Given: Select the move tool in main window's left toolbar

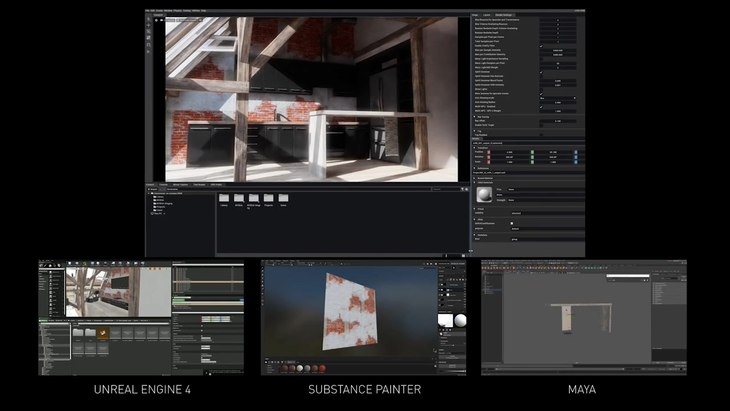Looking at the screenshot, I should click(x=149, y=25).
